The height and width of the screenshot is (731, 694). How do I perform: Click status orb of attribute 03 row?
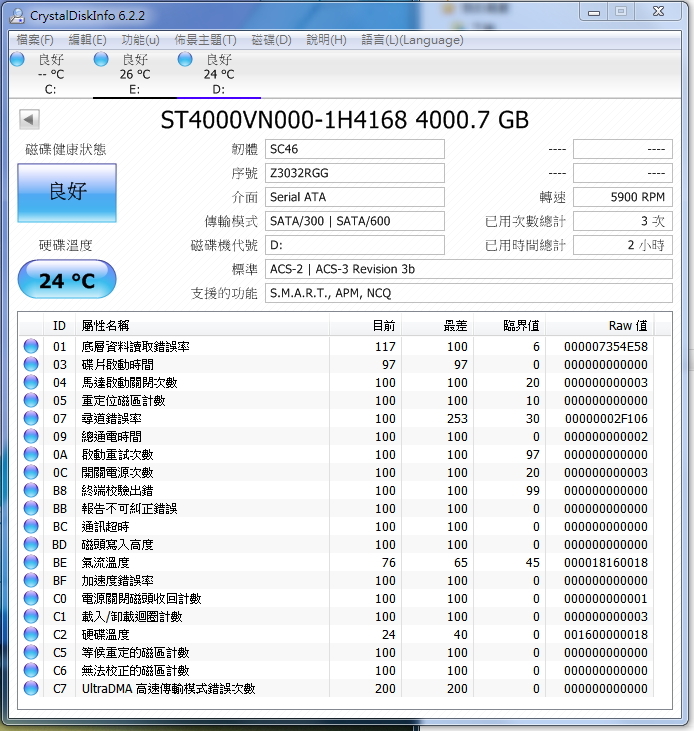31,364
